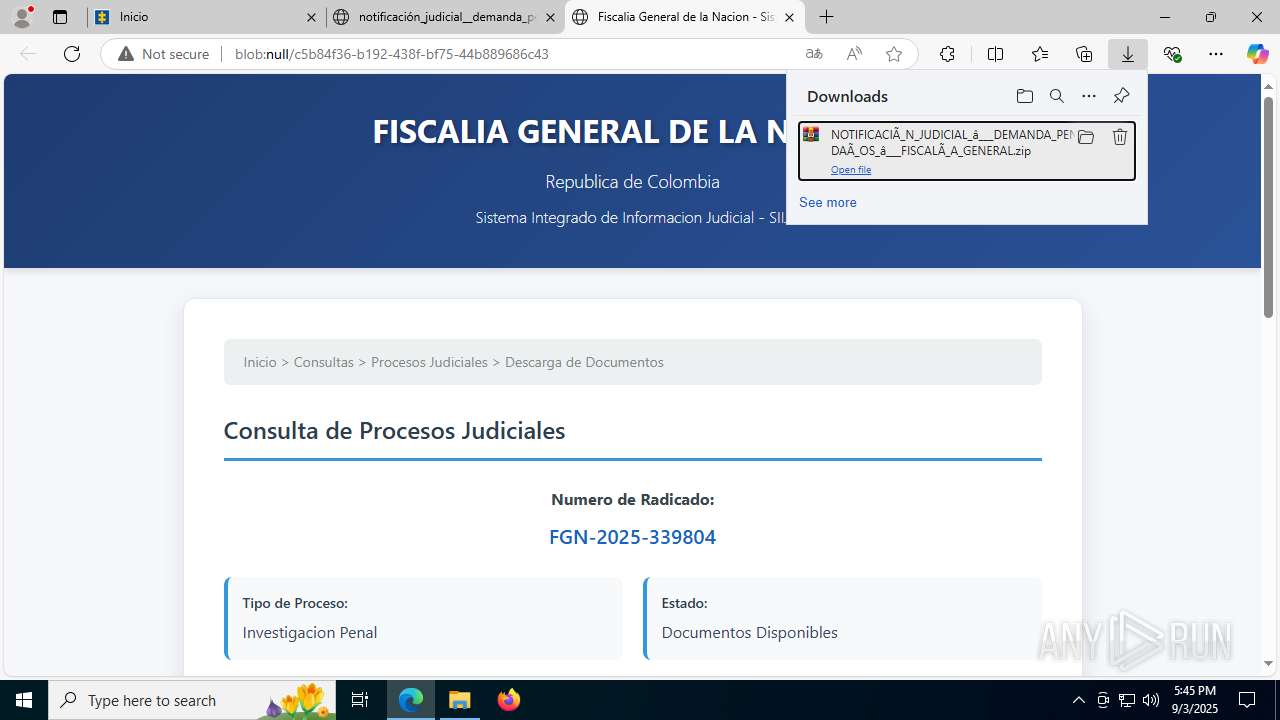The image size is (1280, 720).
Task: Toggle split screen view
Action: (995, 54)
